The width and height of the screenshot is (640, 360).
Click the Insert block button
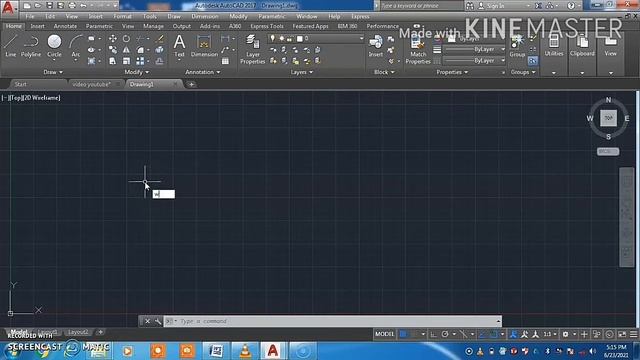[x=376, y=46]
